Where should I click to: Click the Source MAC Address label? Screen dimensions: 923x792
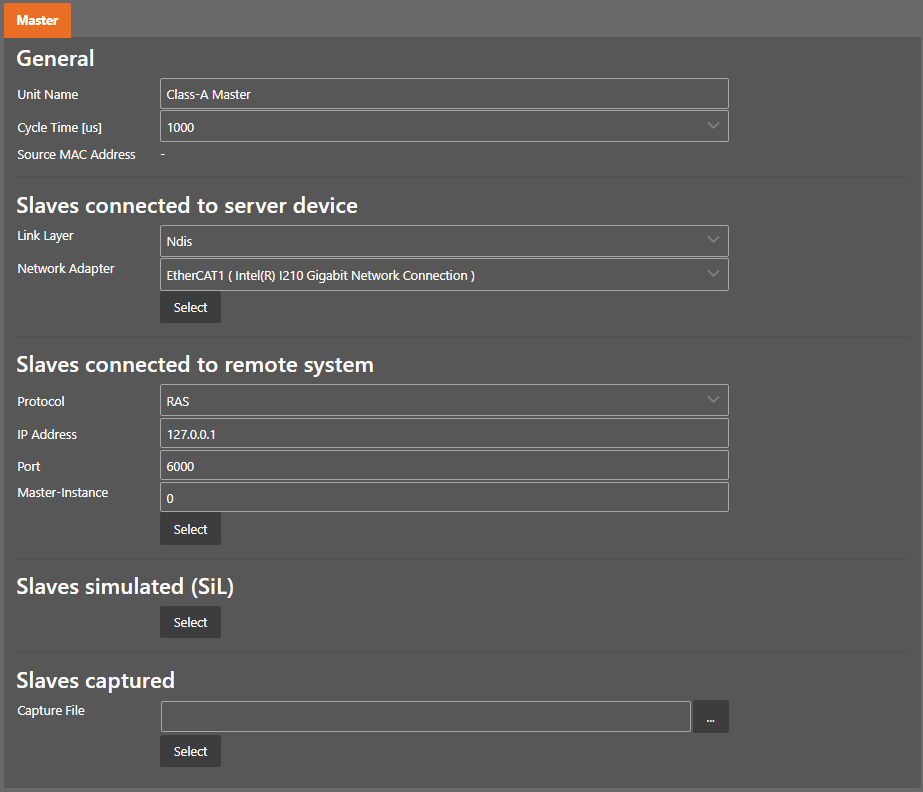click(76, 155)
